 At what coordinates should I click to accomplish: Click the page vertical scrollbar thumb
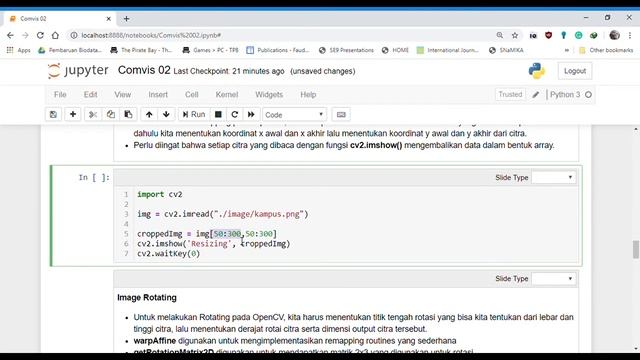pyautogui.click(x=636, y=249)
